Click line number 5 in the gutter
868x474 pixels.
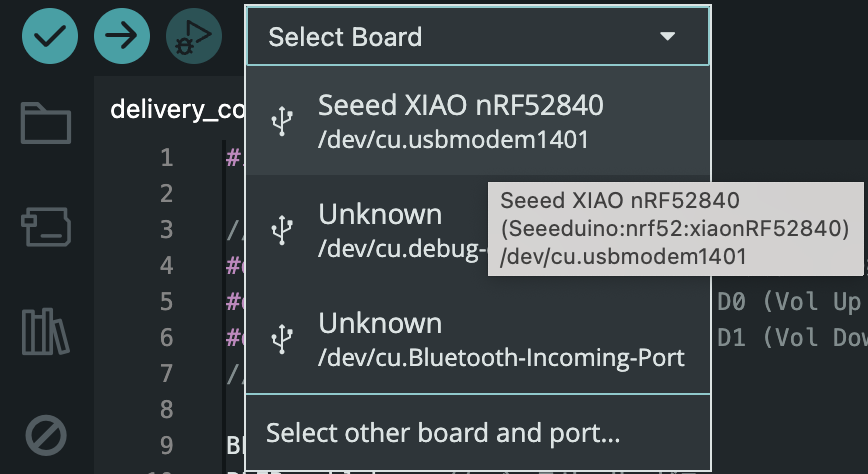click(165, 302)
